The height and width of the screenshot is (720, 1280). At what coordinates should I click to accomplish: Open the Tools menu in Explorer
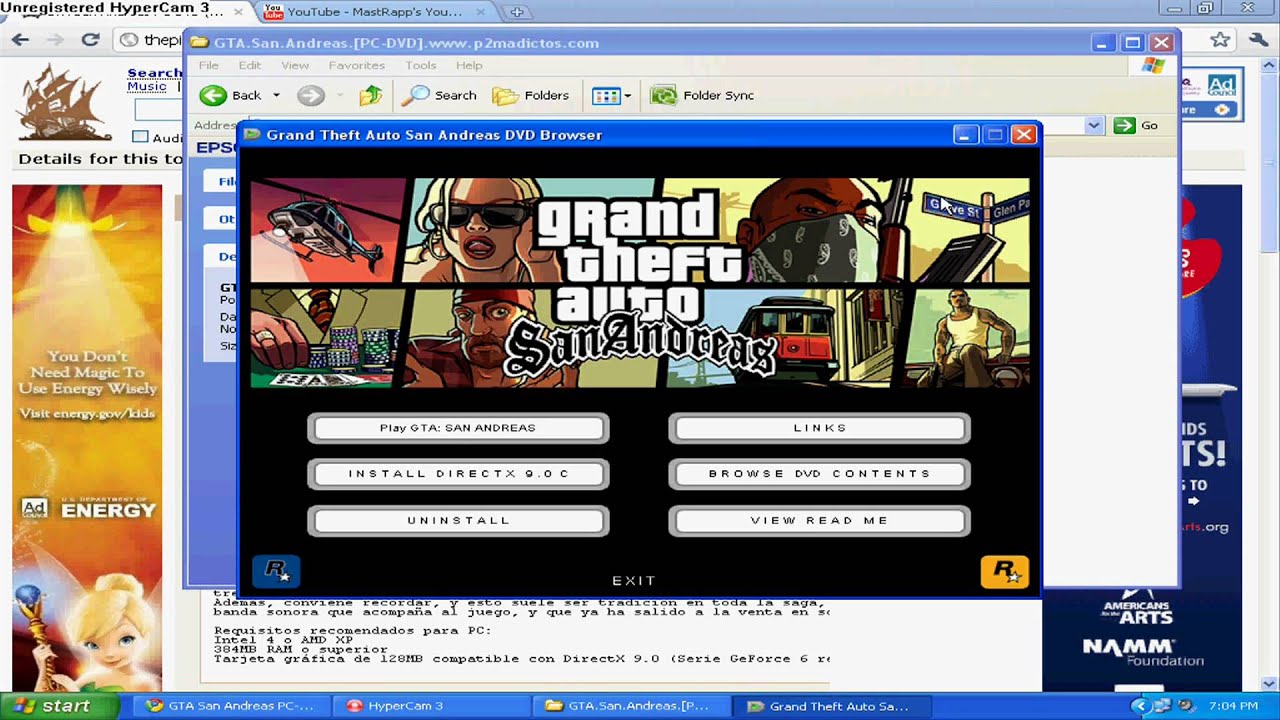420,65
